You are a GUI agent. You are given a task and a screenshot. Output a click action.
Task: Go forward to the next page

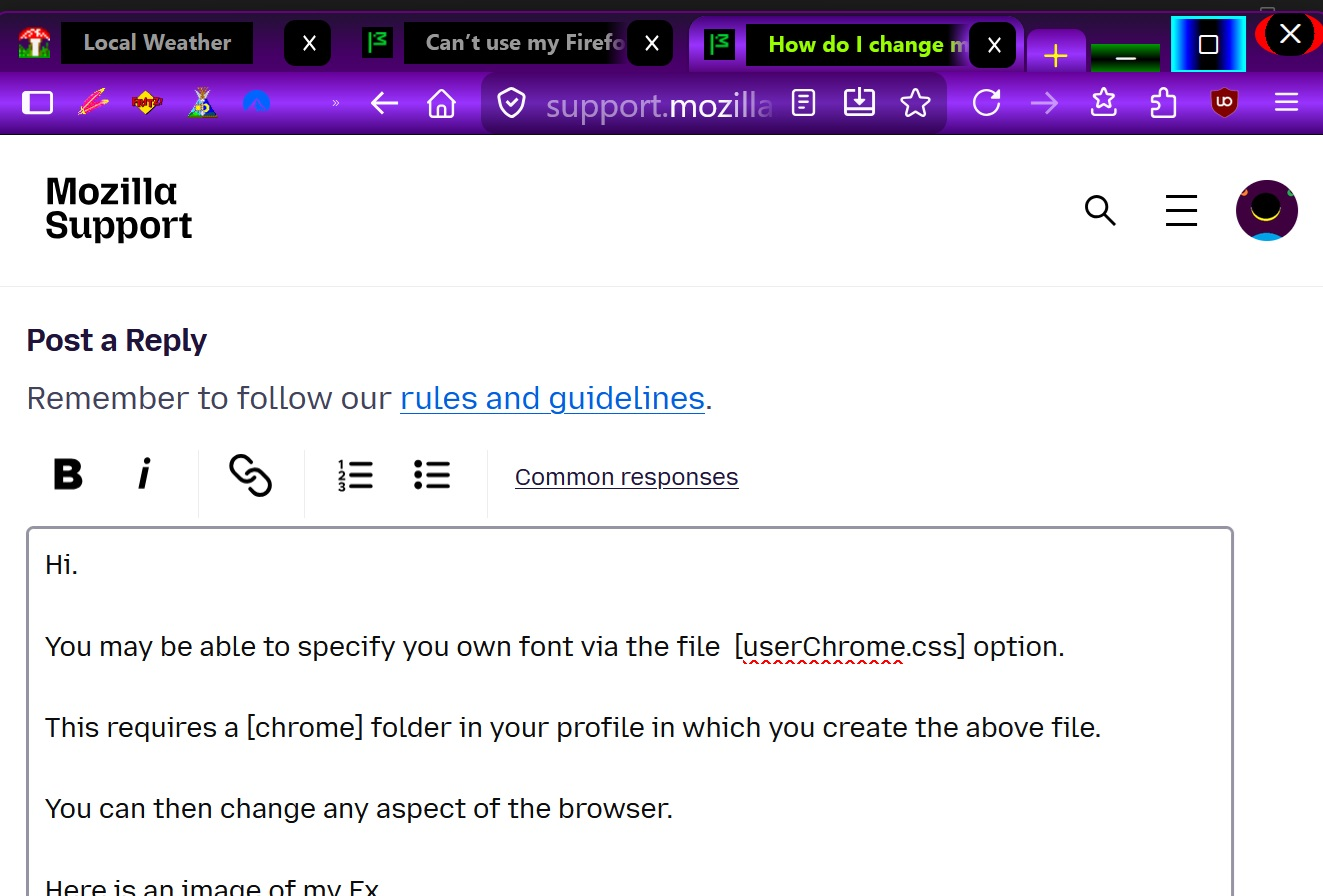(1044, 102)
